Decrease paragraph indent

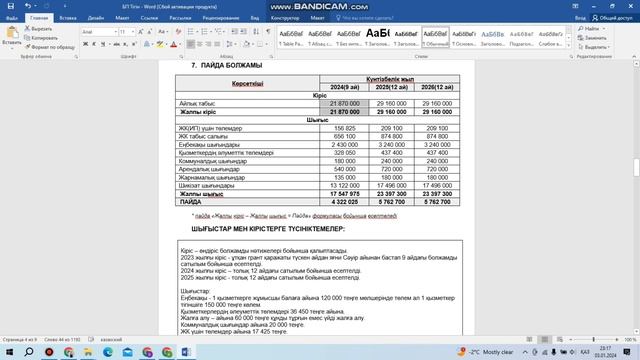(235, 32)
